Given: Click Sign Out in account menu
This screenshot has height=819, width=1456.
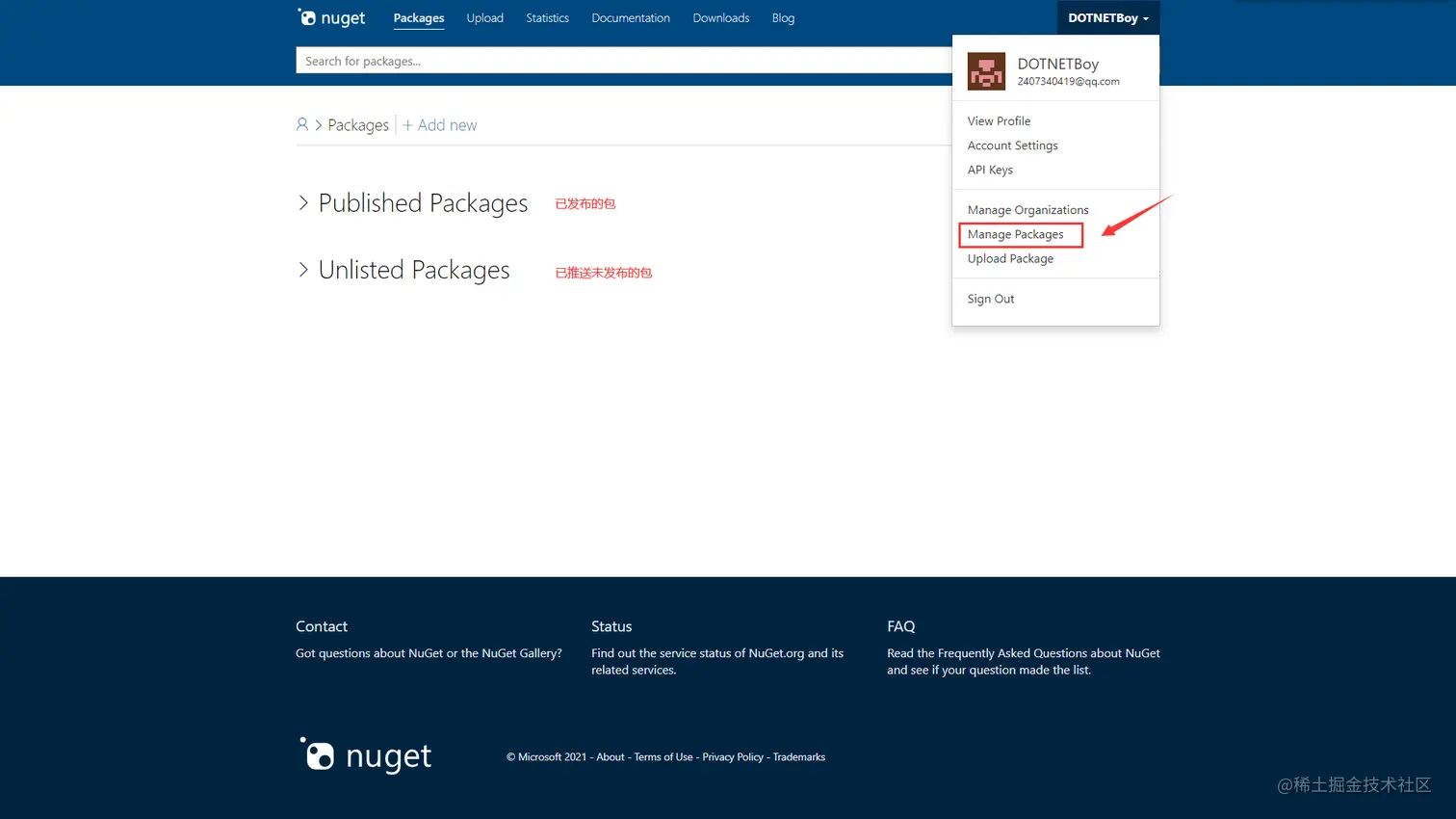Looking at the screenshot, I should [x=991, y=299].
